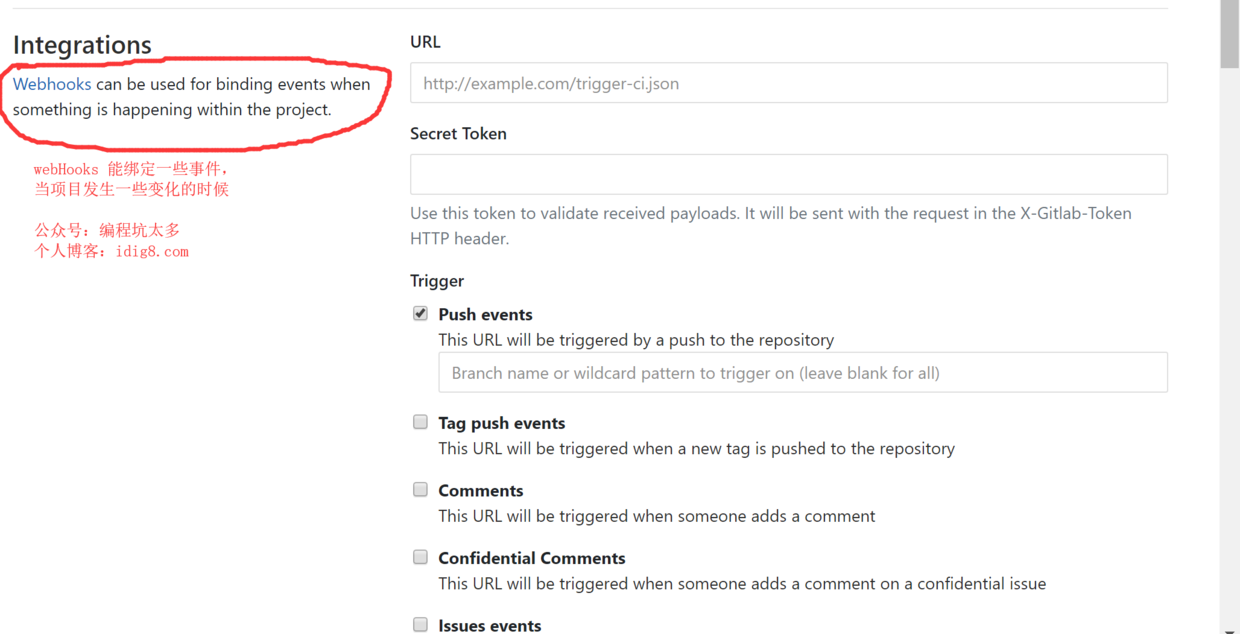Screen dimensions: 1240x634
Task: Enable Confidential Comments trigger
Action: (x=420, y=556)
